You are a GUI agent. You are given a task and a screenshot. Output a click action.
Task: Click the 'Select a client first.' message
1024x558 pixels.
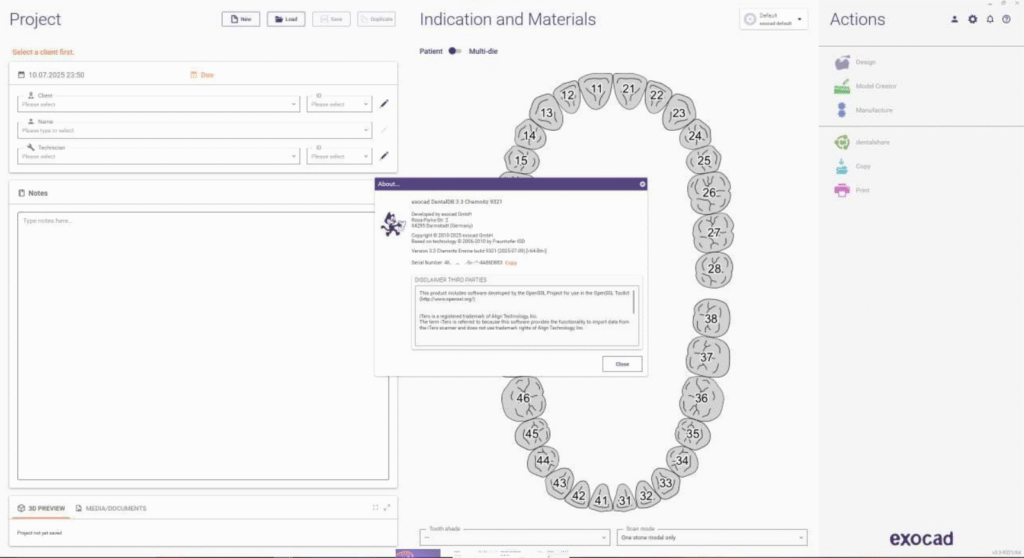[43, 52]
